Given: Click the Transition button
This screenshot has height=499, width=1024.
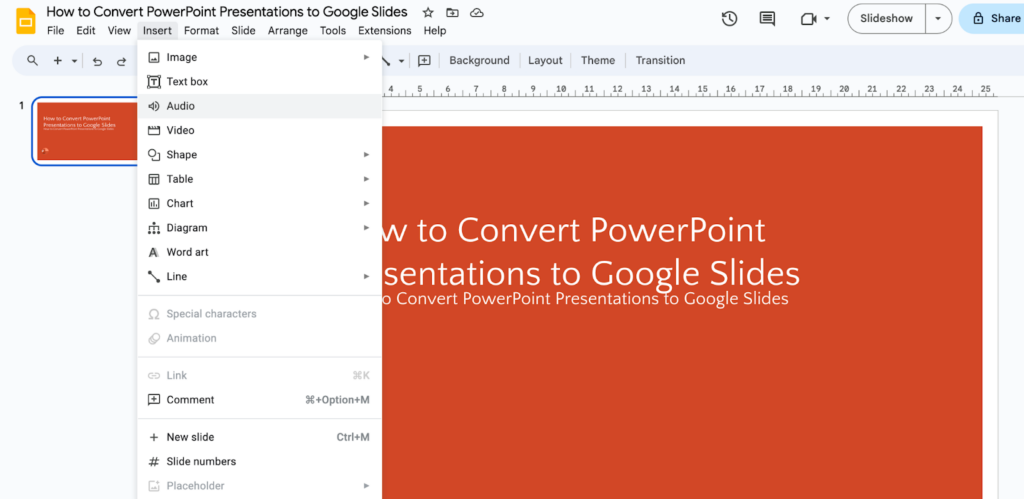Looking at the screenshot, I should coord(660,60).
